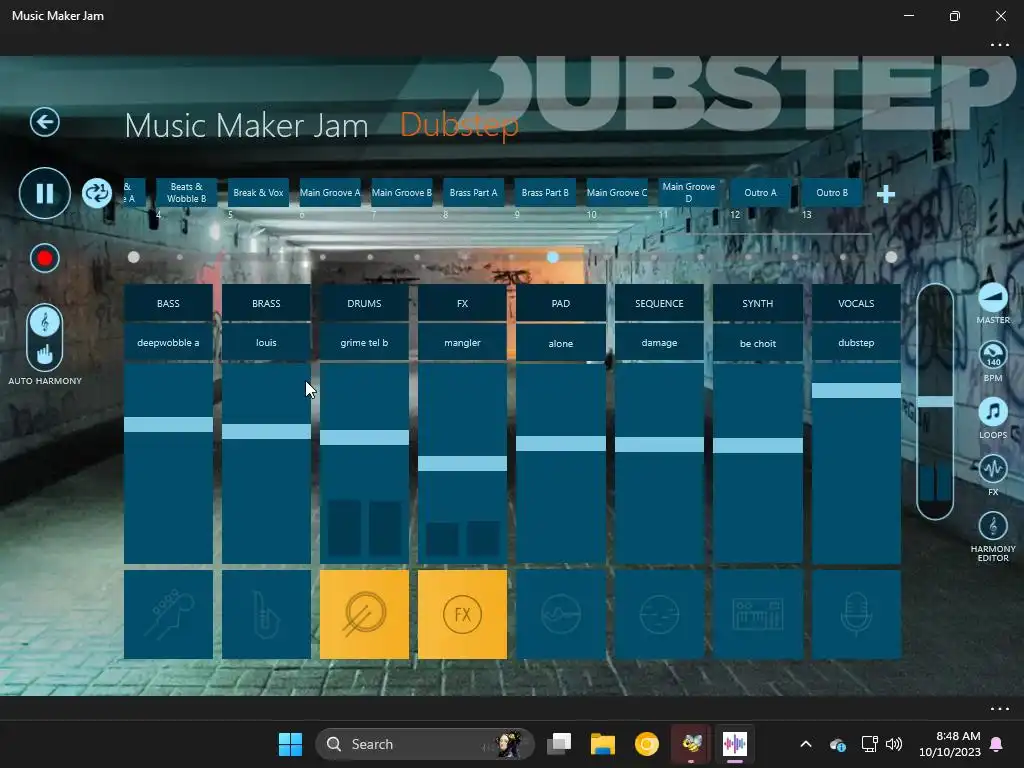
Task: Click the highlighted playhead dot on timeline
Action: coord(552,257)
